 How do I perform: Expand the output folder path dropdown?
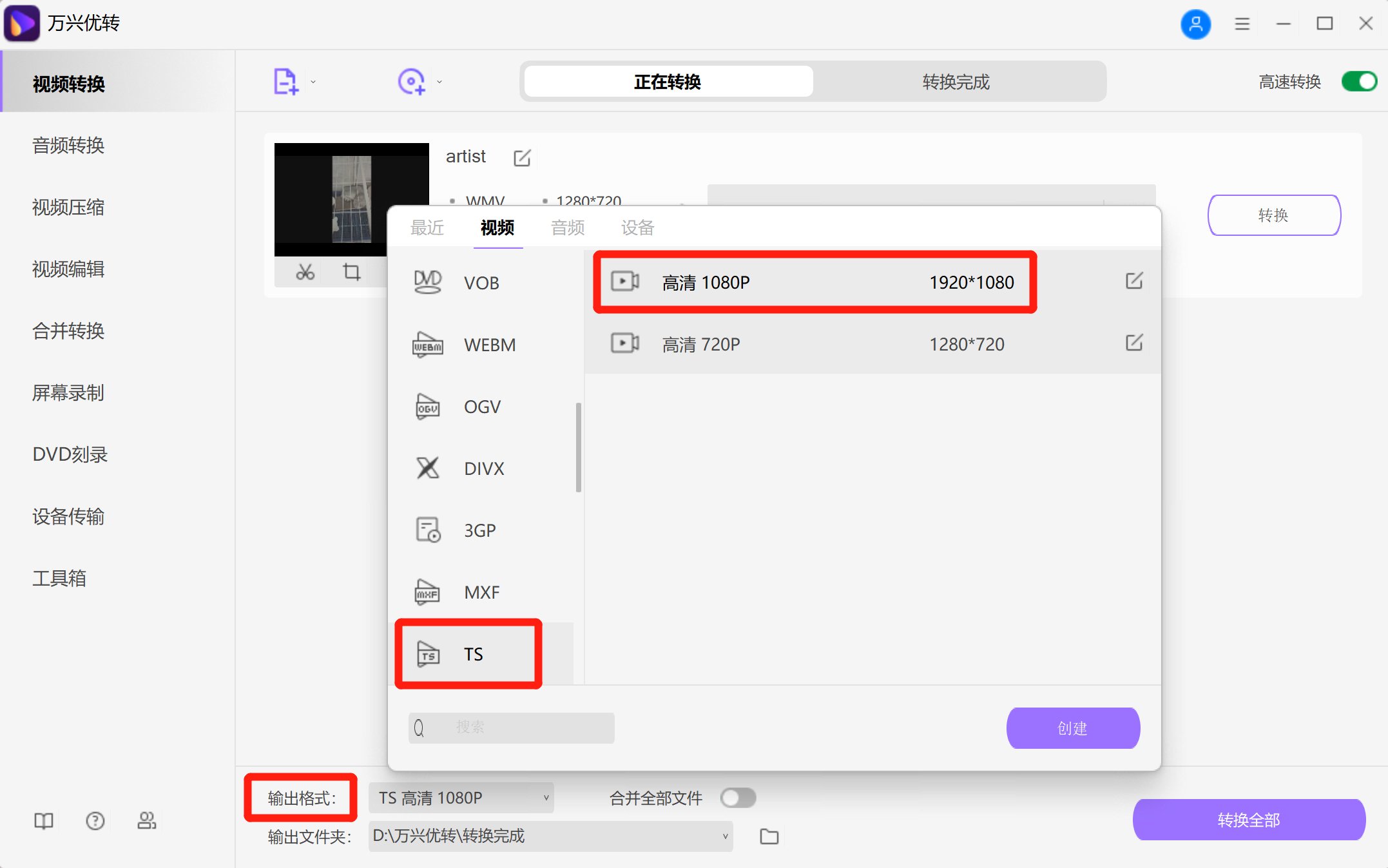coord(723,836)
